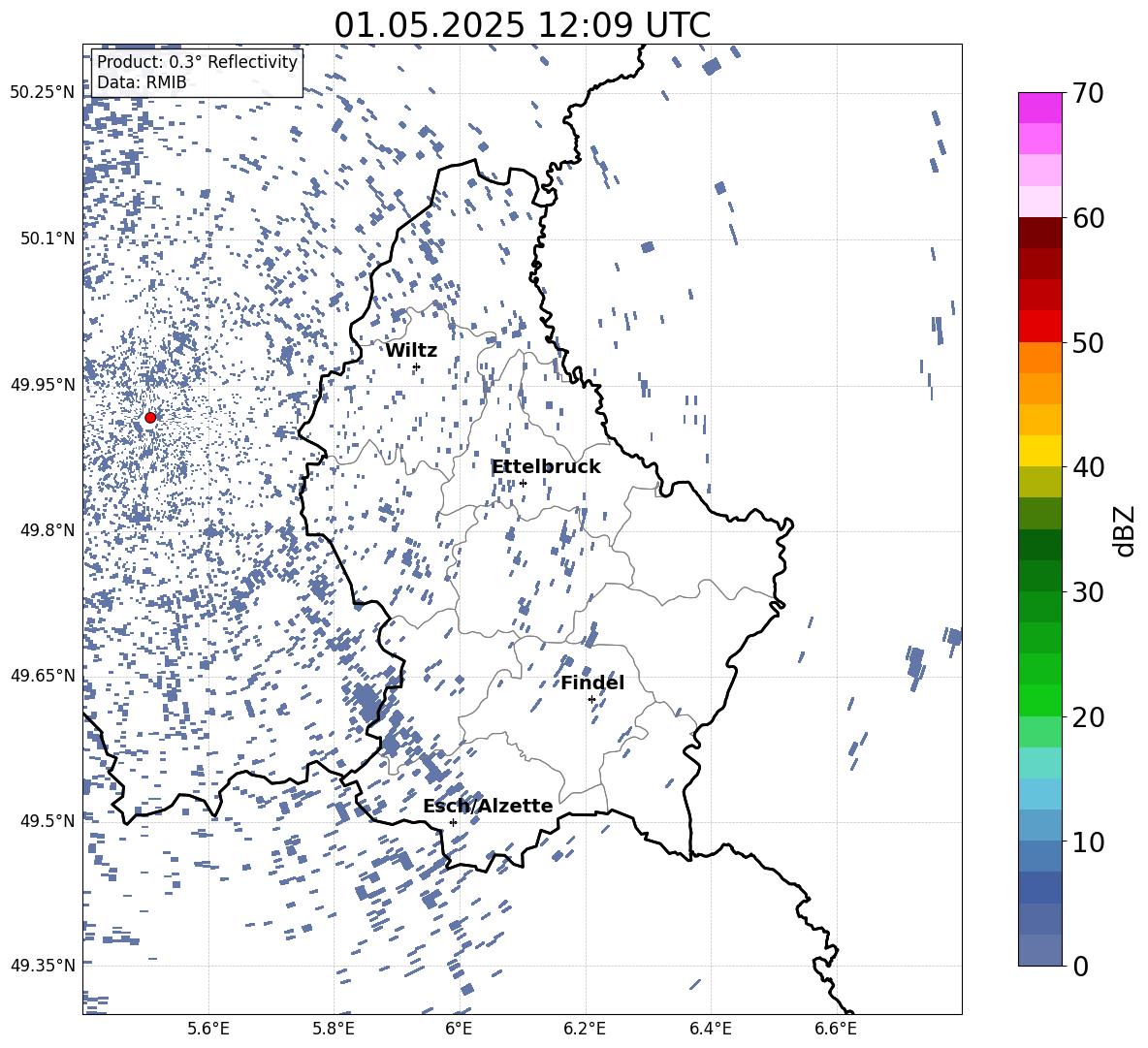Click the 5.6°E longitude label

(208, 1029)
